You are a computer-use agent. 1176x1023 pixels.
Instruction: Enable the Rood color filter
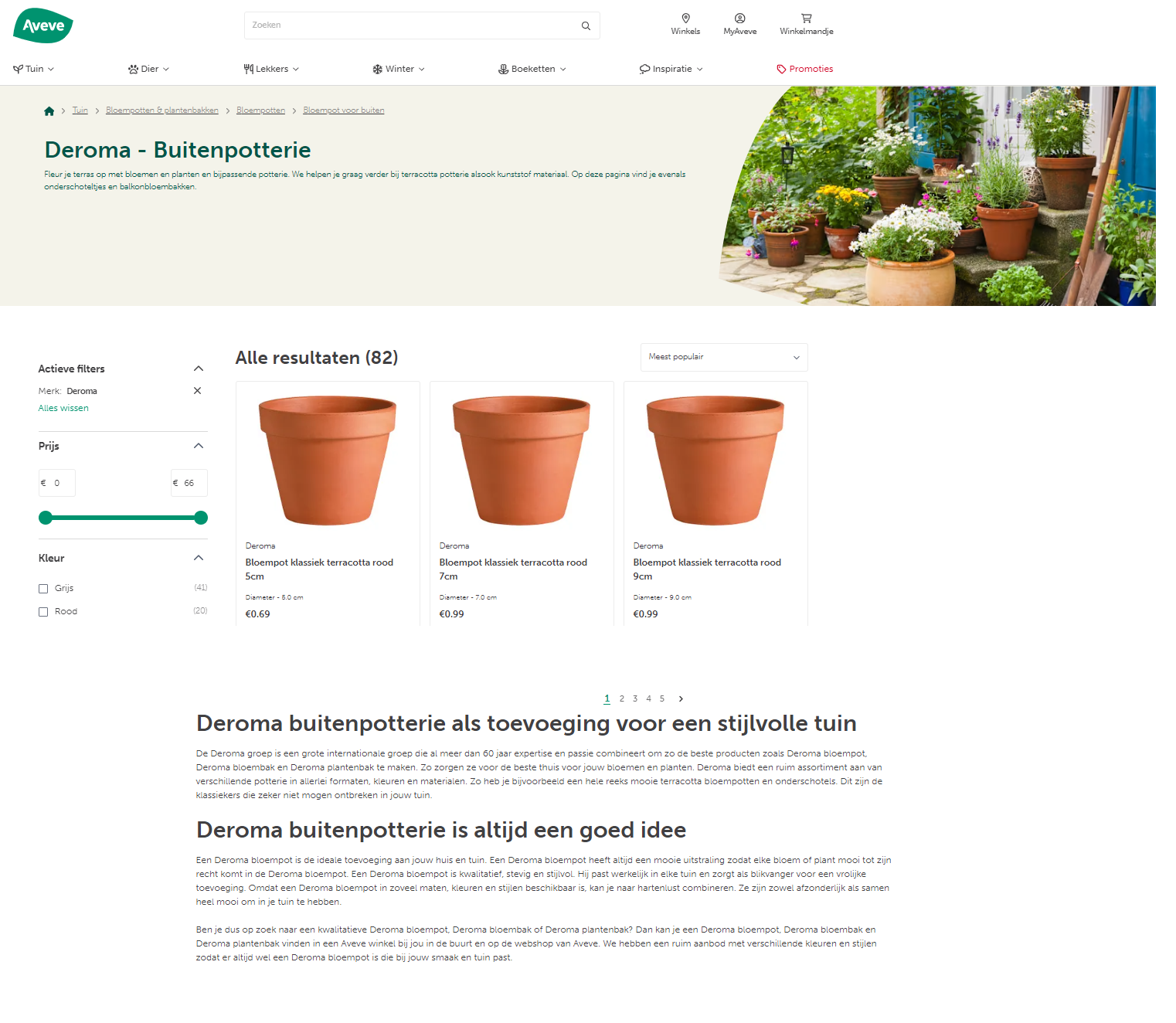pos(43,611)
